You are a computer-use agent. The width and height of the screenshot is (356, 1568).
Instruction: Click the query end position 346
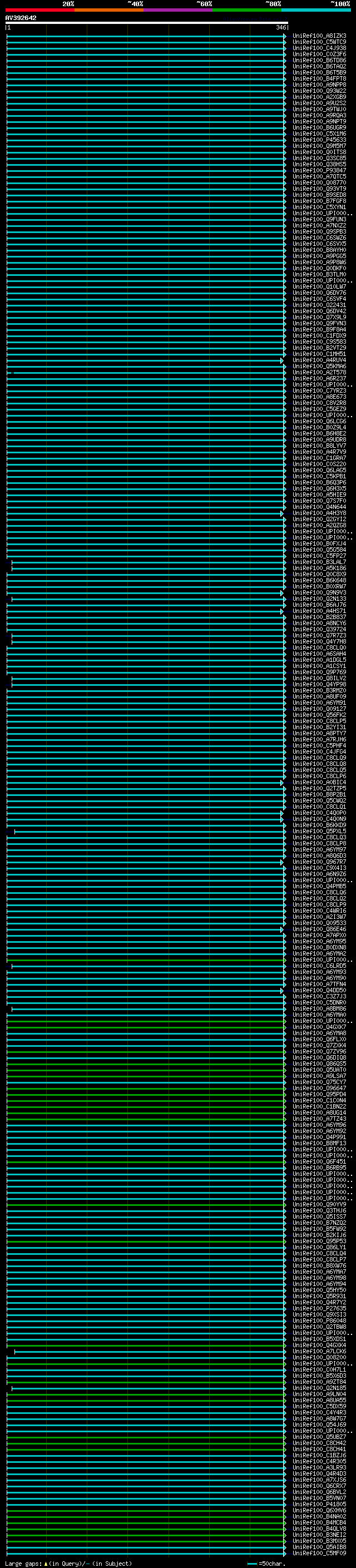tap(280, 27)
